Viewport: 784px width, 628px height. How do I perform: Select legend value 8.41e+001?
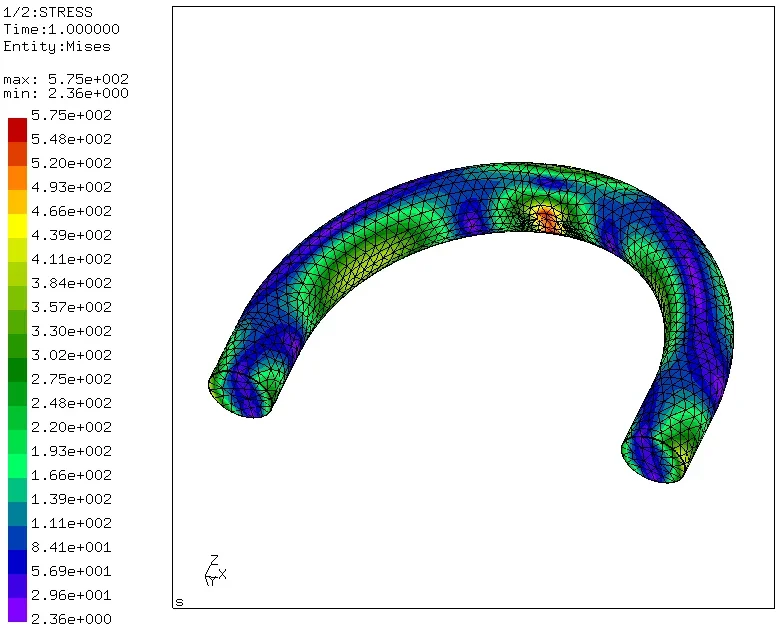pos(72,547)
